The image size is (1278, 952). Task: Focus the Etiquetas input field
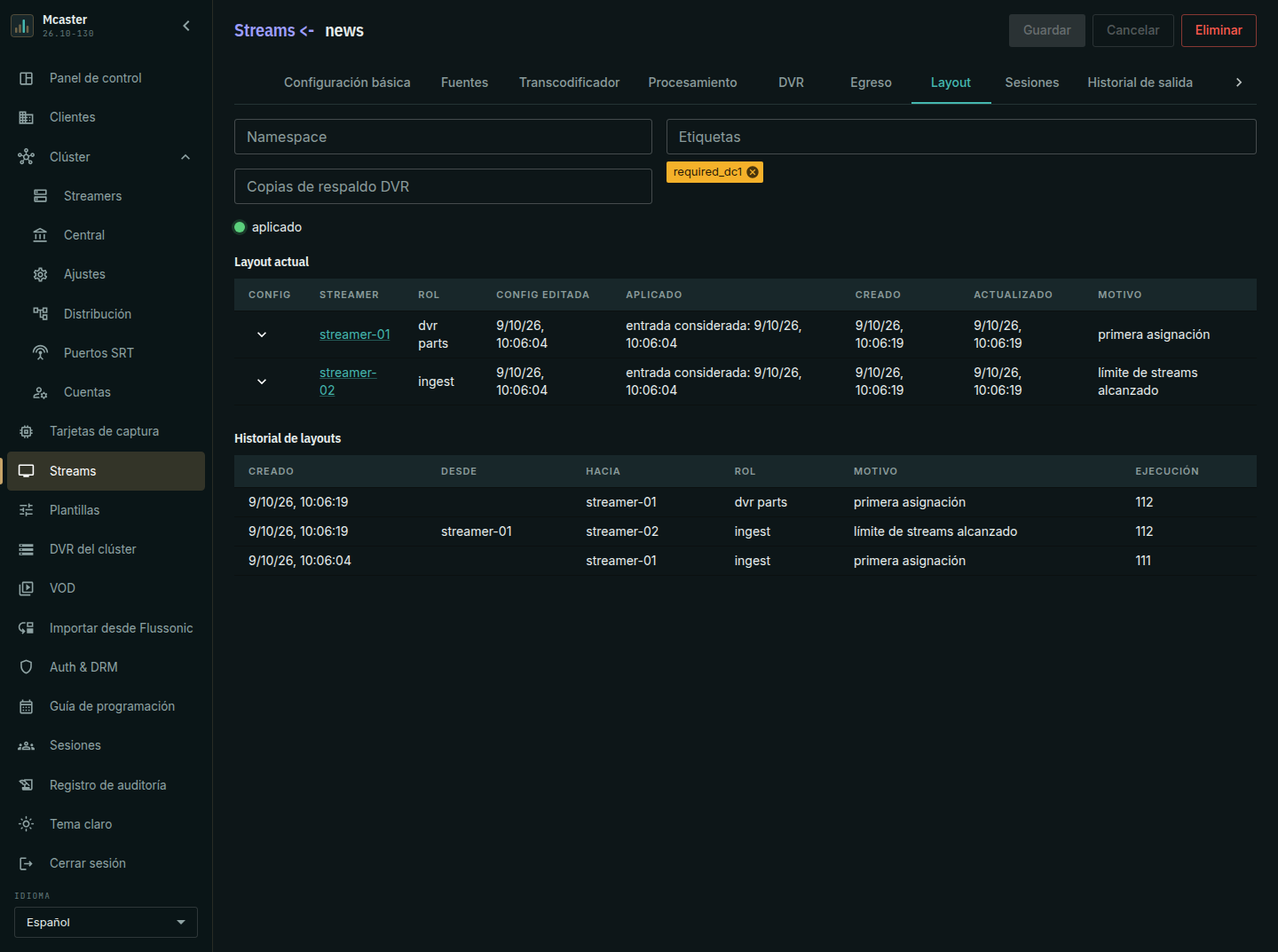tap(961, 137)
